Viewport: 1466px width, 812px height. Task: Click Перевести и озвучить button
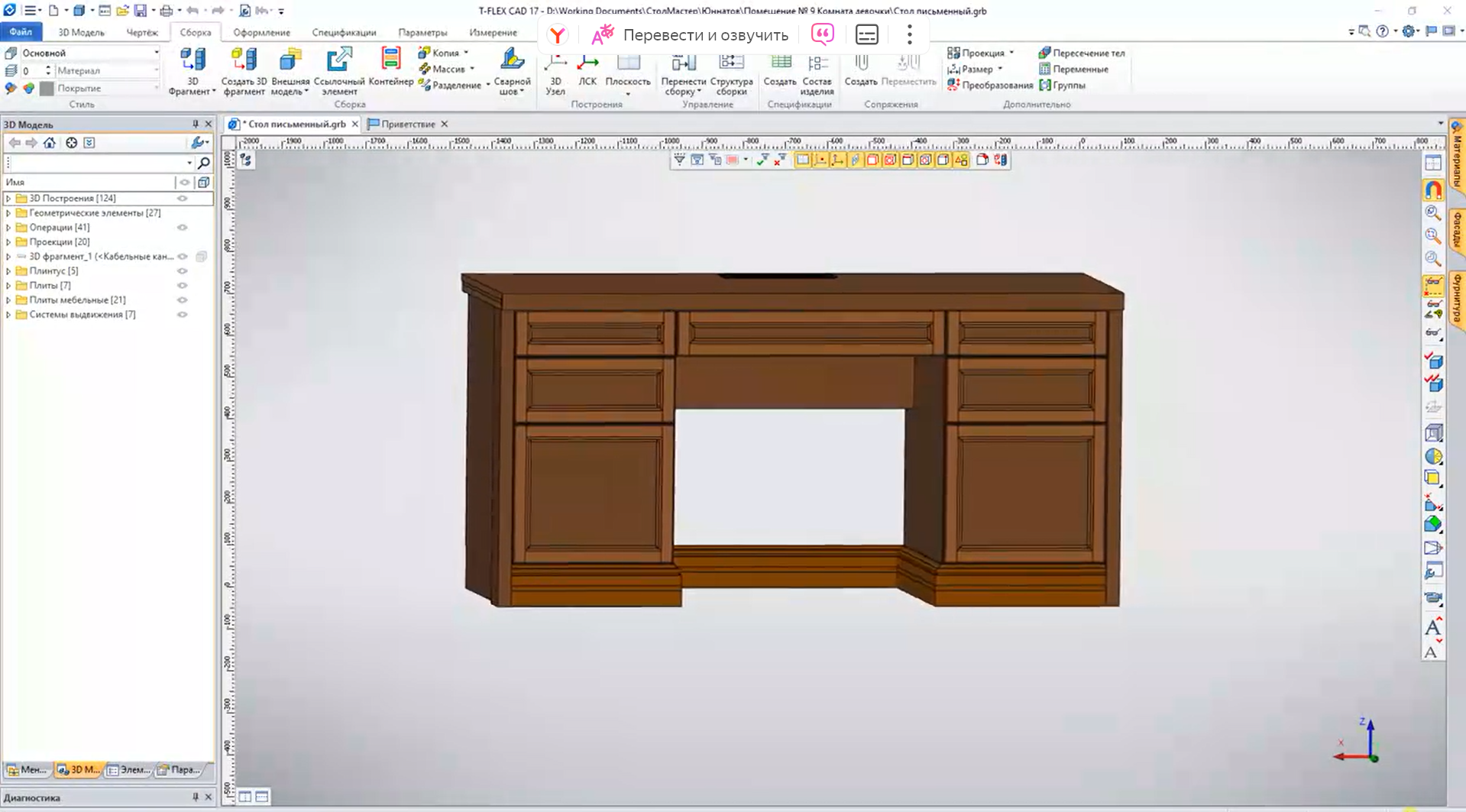pyautogui.click(x=690, y=35)
